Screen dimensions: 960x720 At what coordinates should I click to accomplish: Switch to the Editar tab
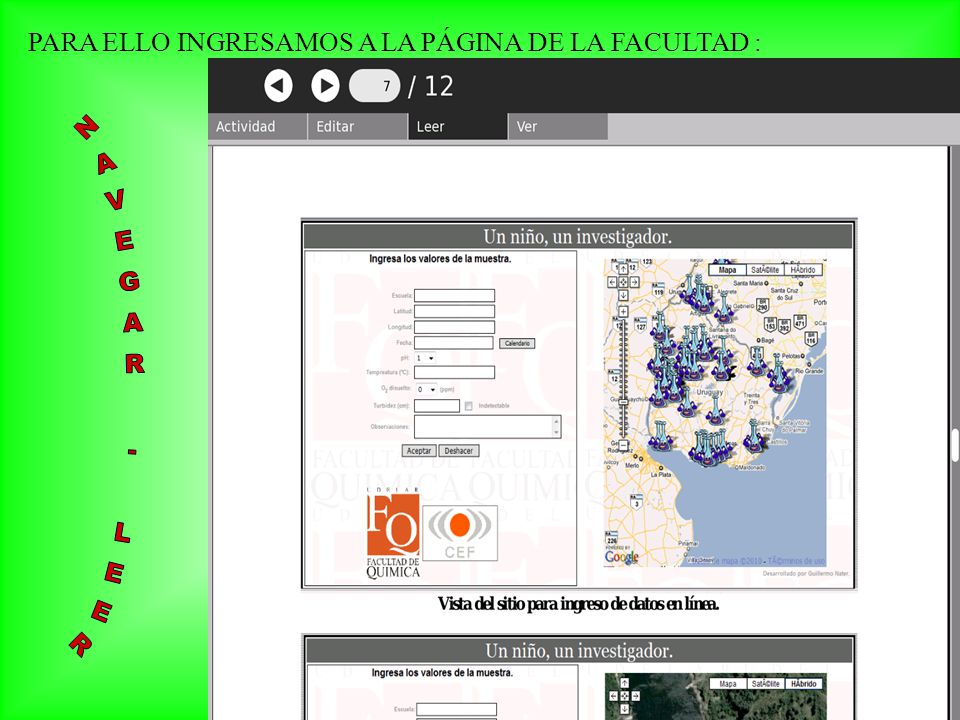(358, 127)
